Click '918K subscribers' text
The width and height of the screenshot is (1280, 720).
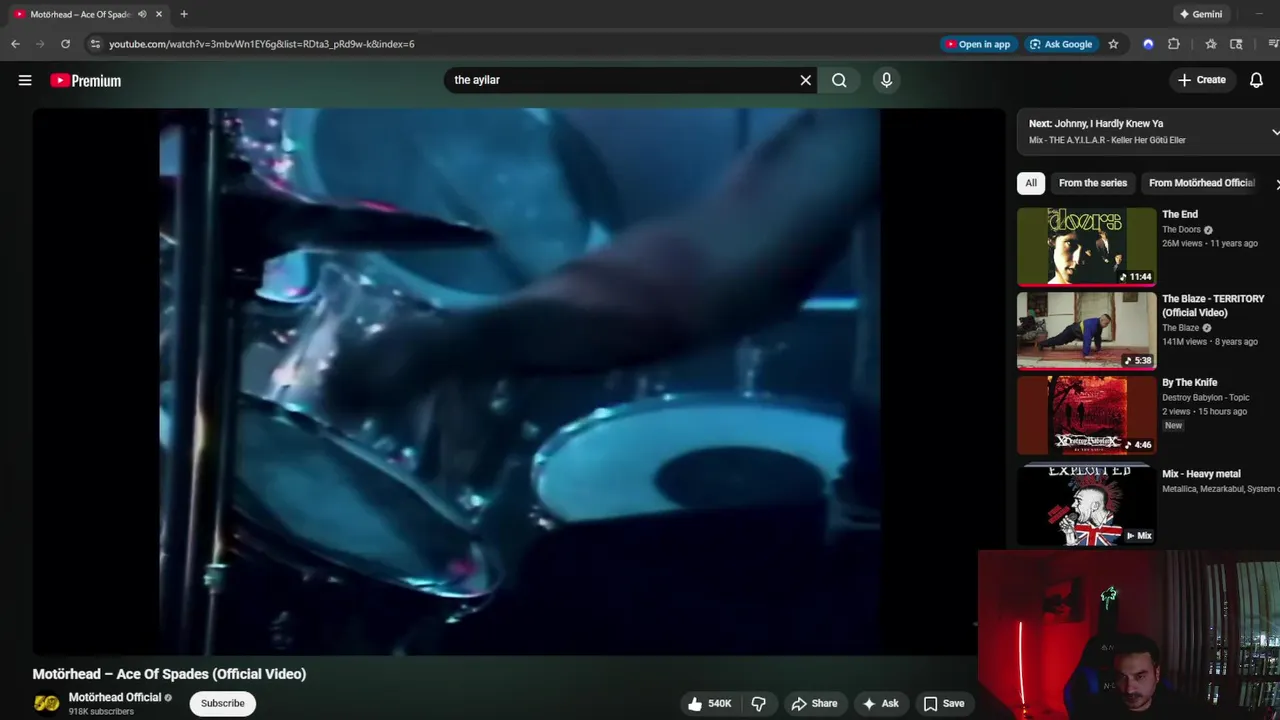(x=101, y=712)
